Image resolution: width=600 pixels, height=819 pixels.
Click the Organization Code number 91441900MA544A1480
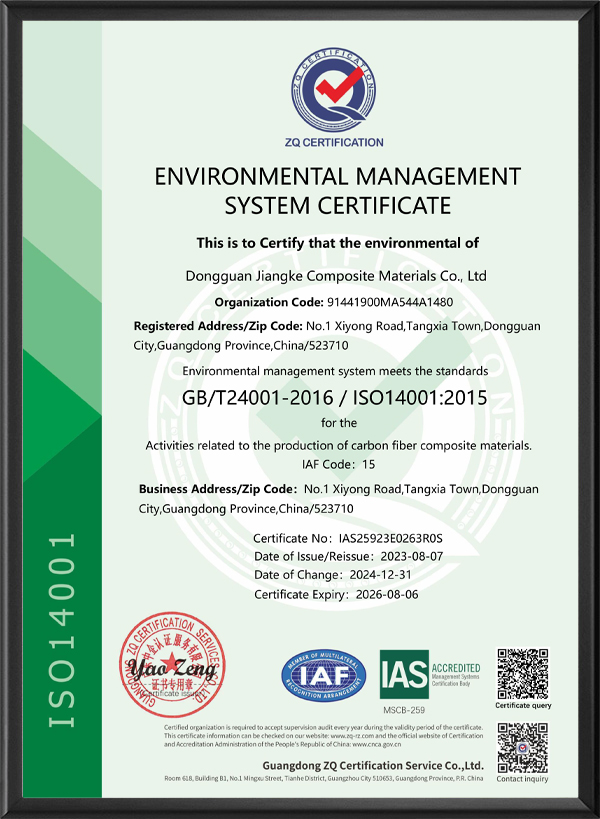tap(390, 301)
